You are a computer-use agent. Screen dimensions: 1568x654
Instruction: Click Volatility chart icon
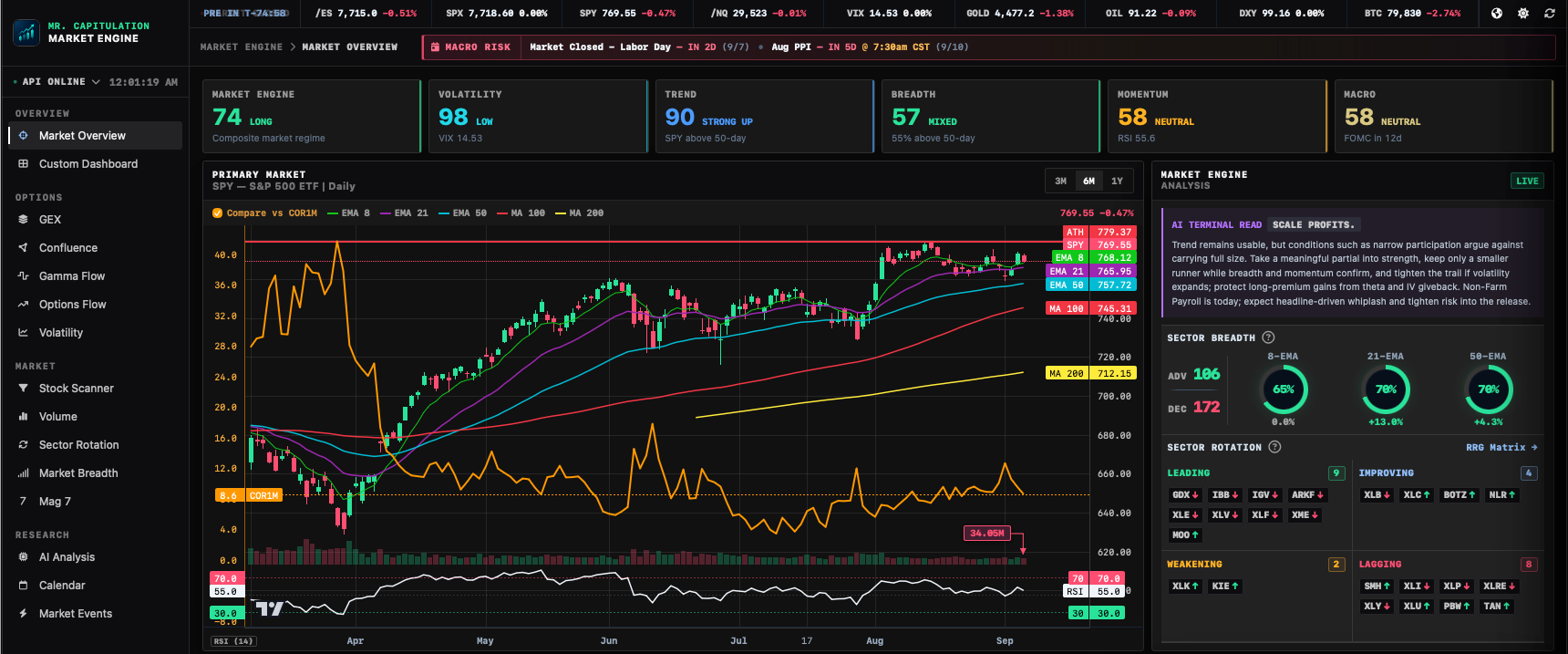click(x=23, y=332)
